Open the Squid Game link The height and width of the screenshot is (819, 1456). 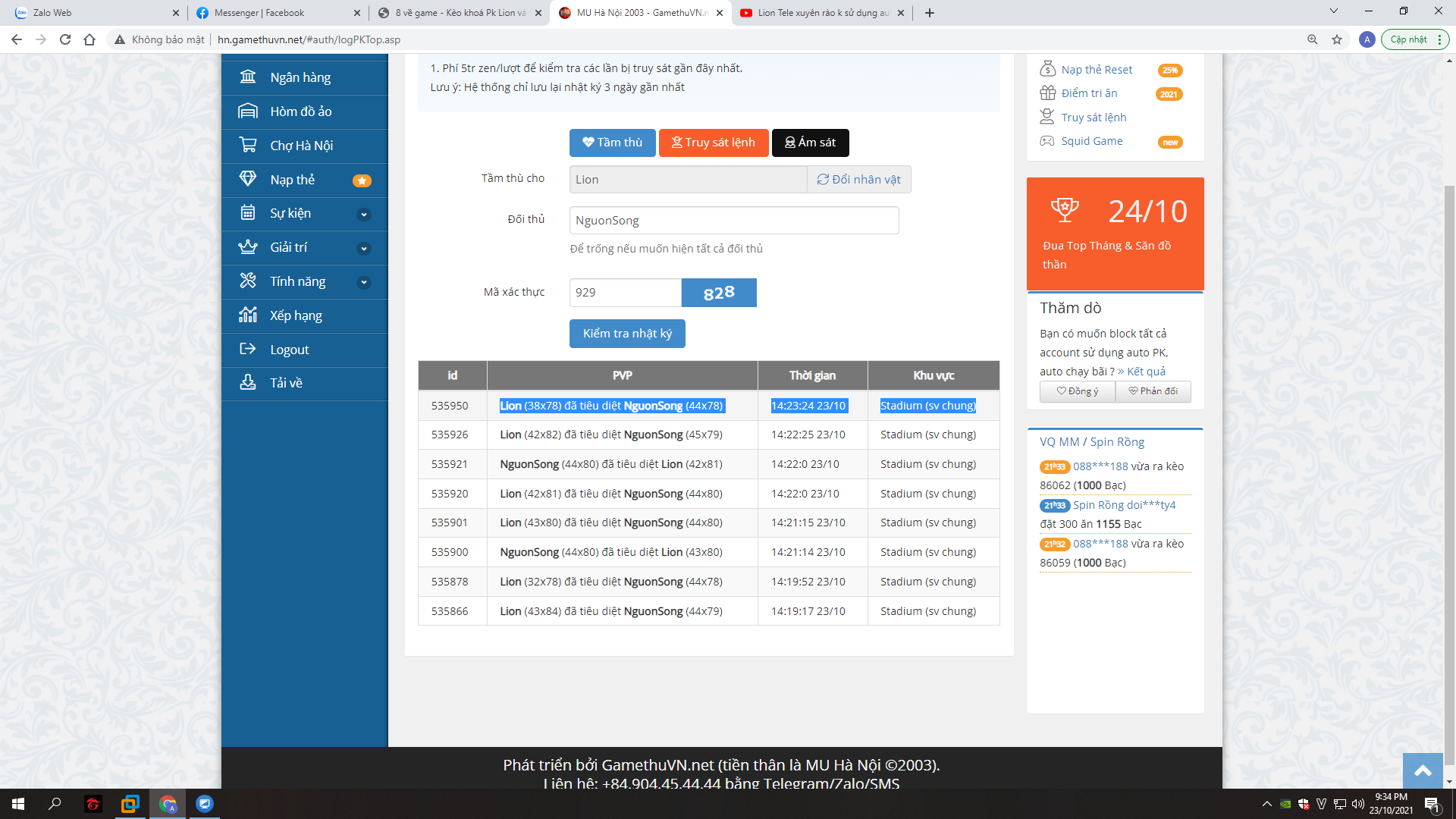click(x=1091, y=141)
